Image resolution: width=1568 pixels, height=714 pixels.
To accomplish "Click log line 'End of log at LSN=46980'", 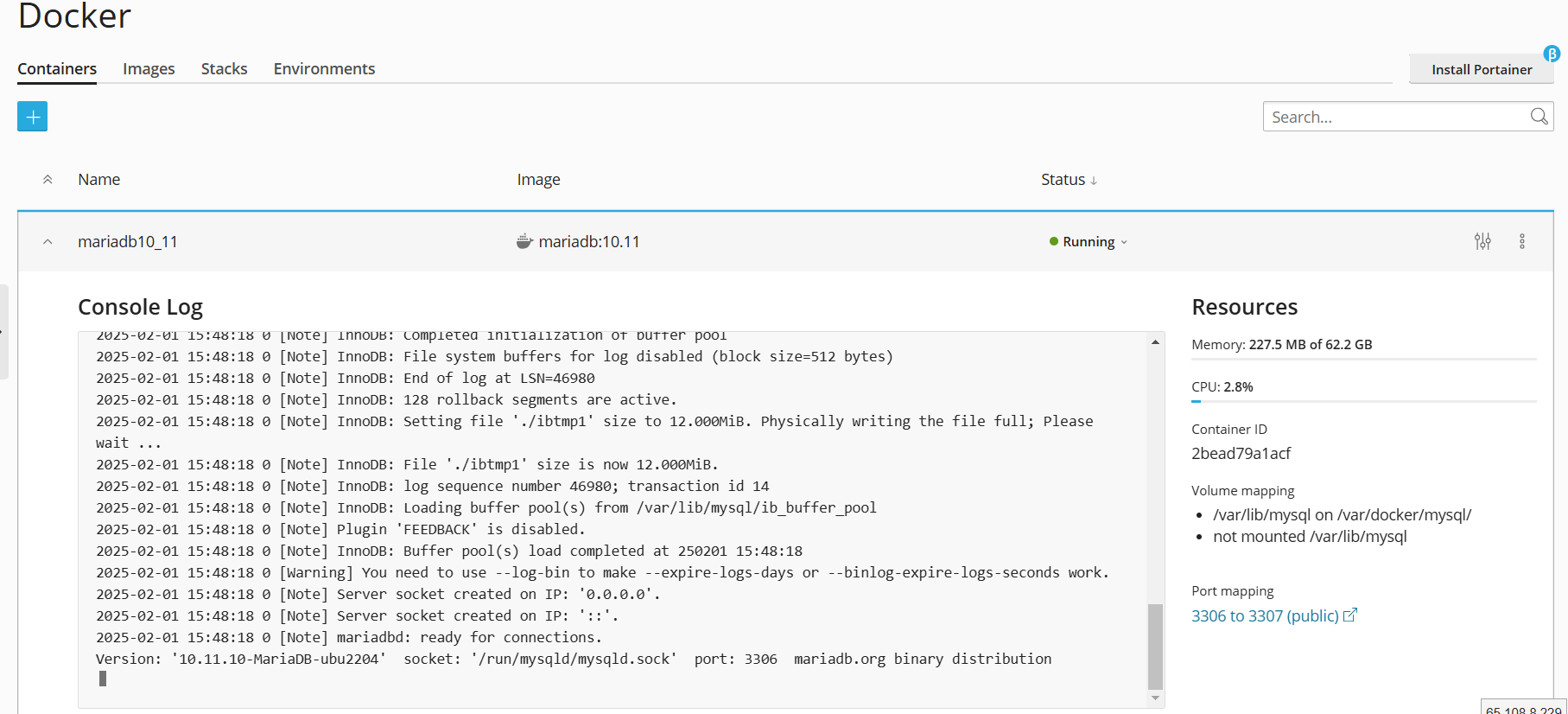I will [x=346, y=378].
